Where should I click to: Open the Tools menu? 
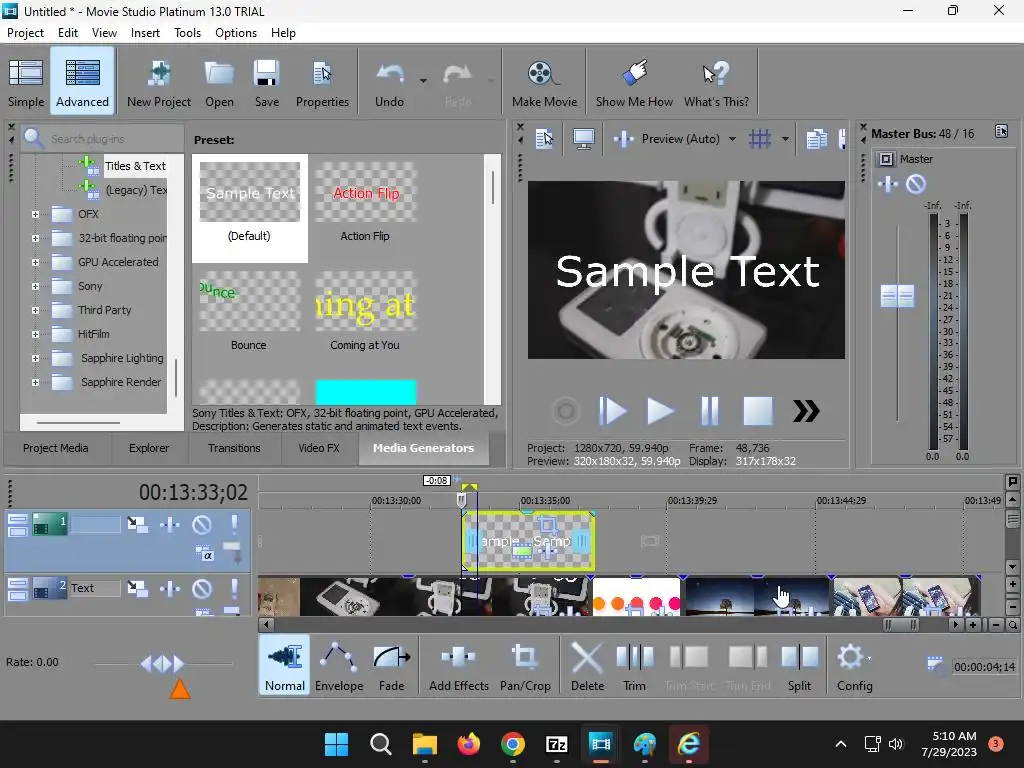click(x=187, y=33)
